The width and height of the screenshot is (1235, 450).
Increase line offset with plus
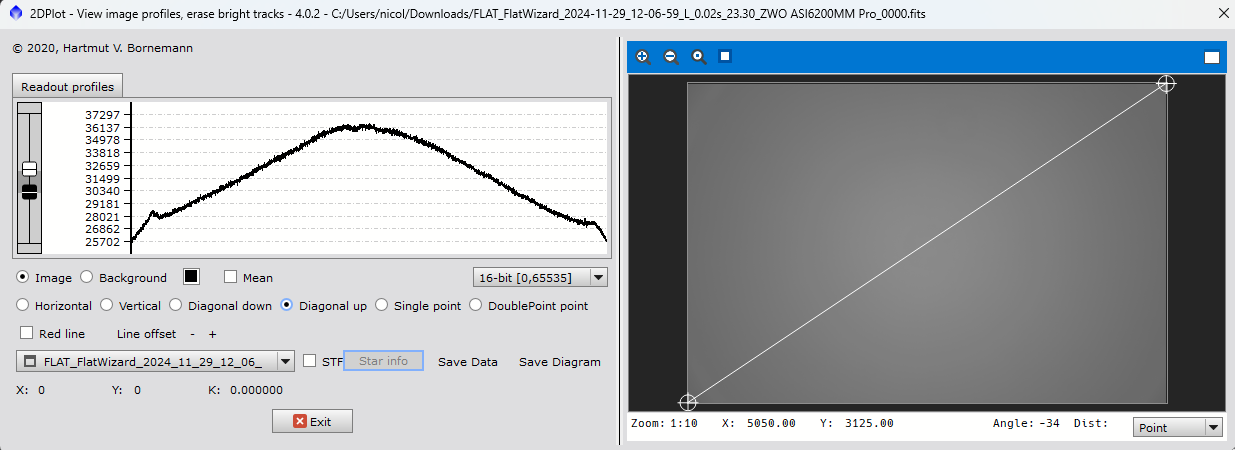[x=212, y=333]
